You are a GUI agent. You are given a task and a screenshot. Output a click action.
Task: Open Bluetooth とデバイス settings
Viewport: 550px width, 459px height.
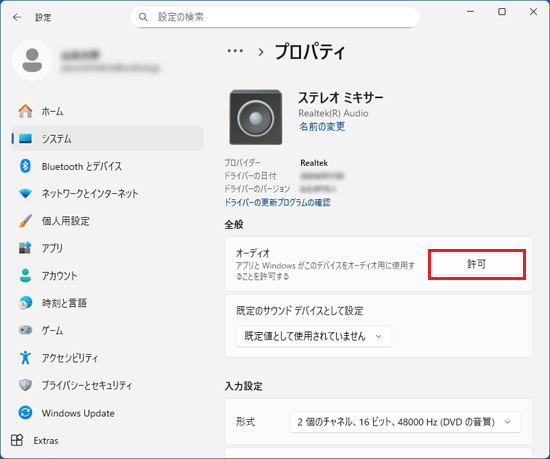click(x=108, y=166)
